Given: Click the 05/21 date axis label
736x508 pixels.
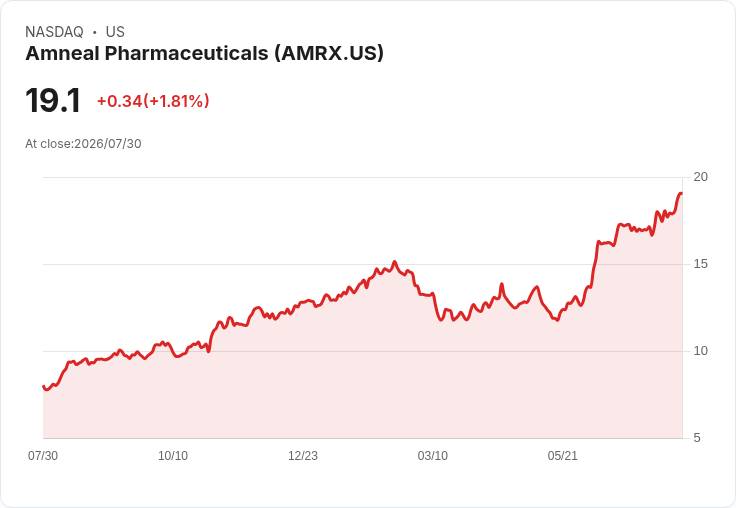Looking at the screenshot, I should click(x=562, y=456).
